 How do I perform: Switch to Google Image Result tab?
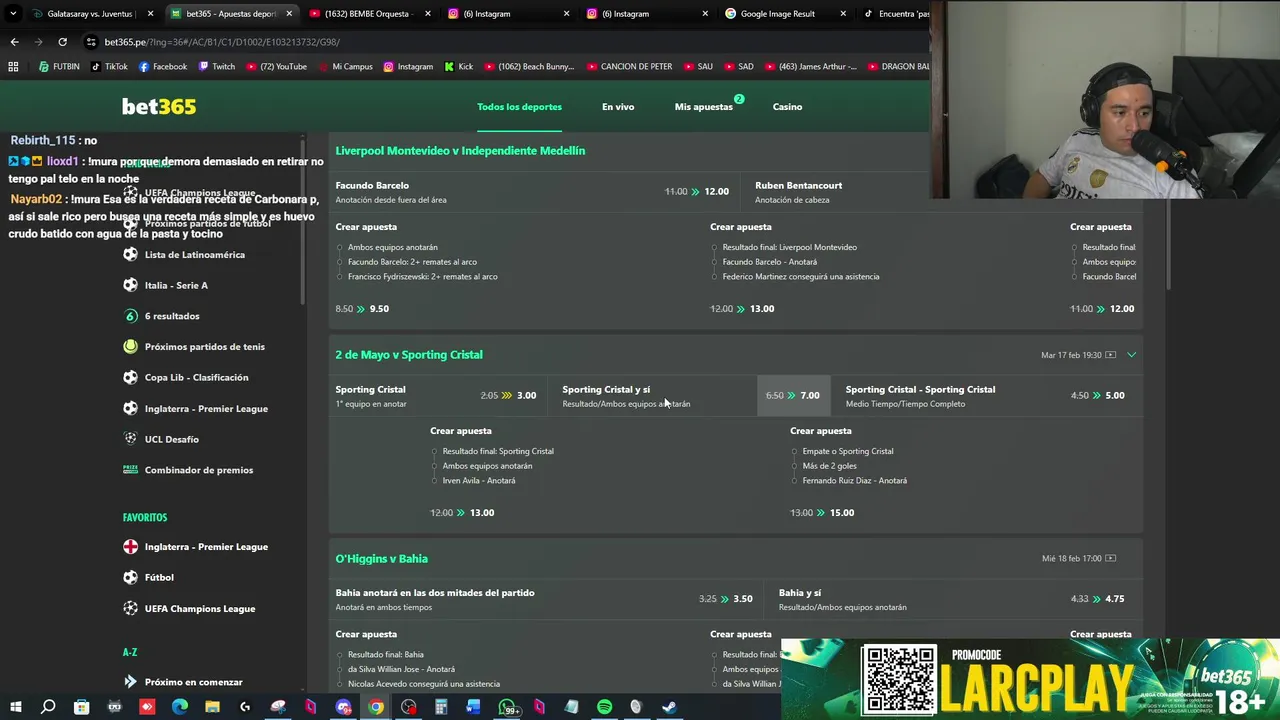click(x=786, y=14)
